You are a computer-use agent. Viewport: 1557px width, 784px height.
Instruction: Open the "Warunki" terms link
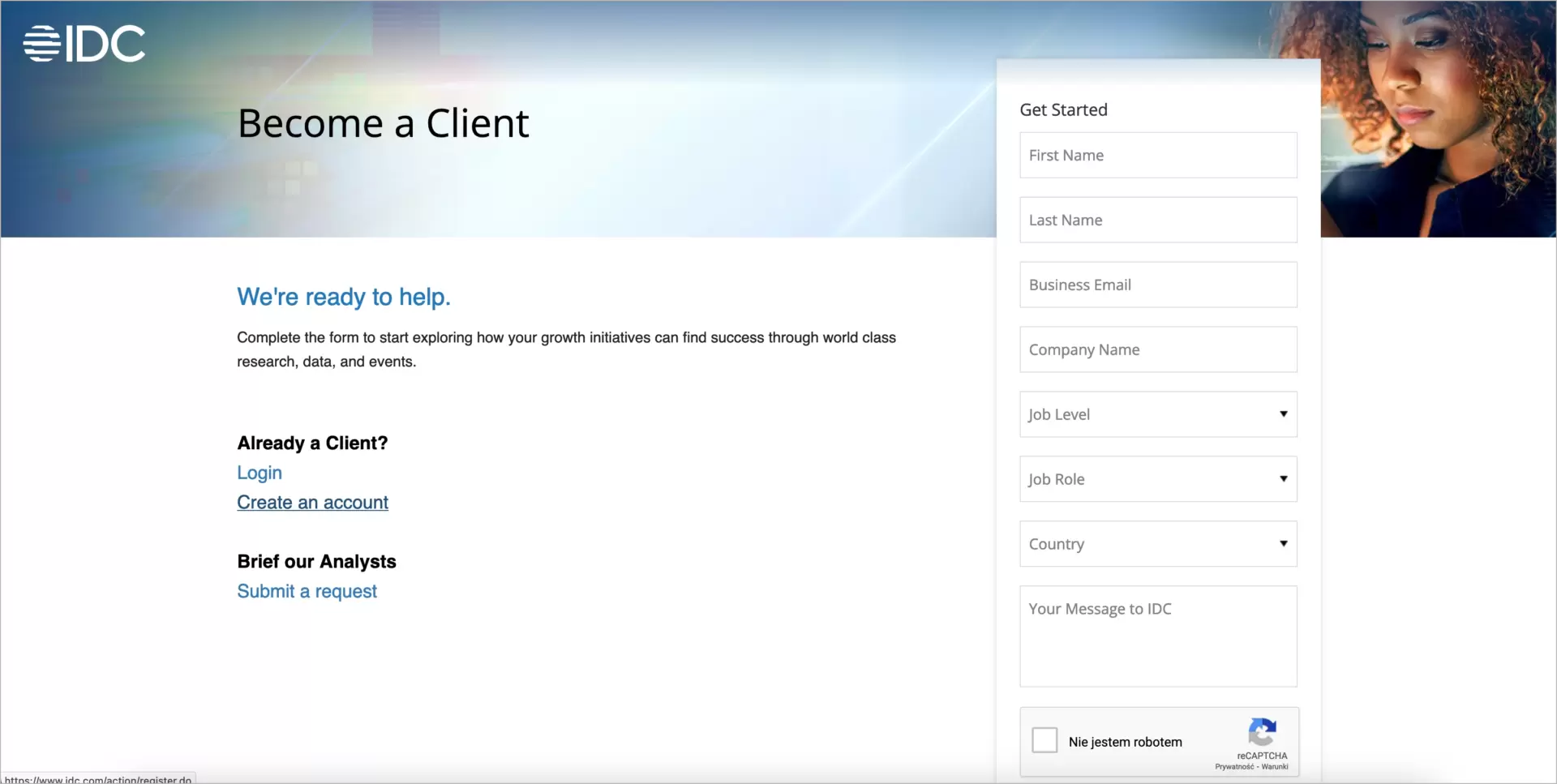point(1276,766)
